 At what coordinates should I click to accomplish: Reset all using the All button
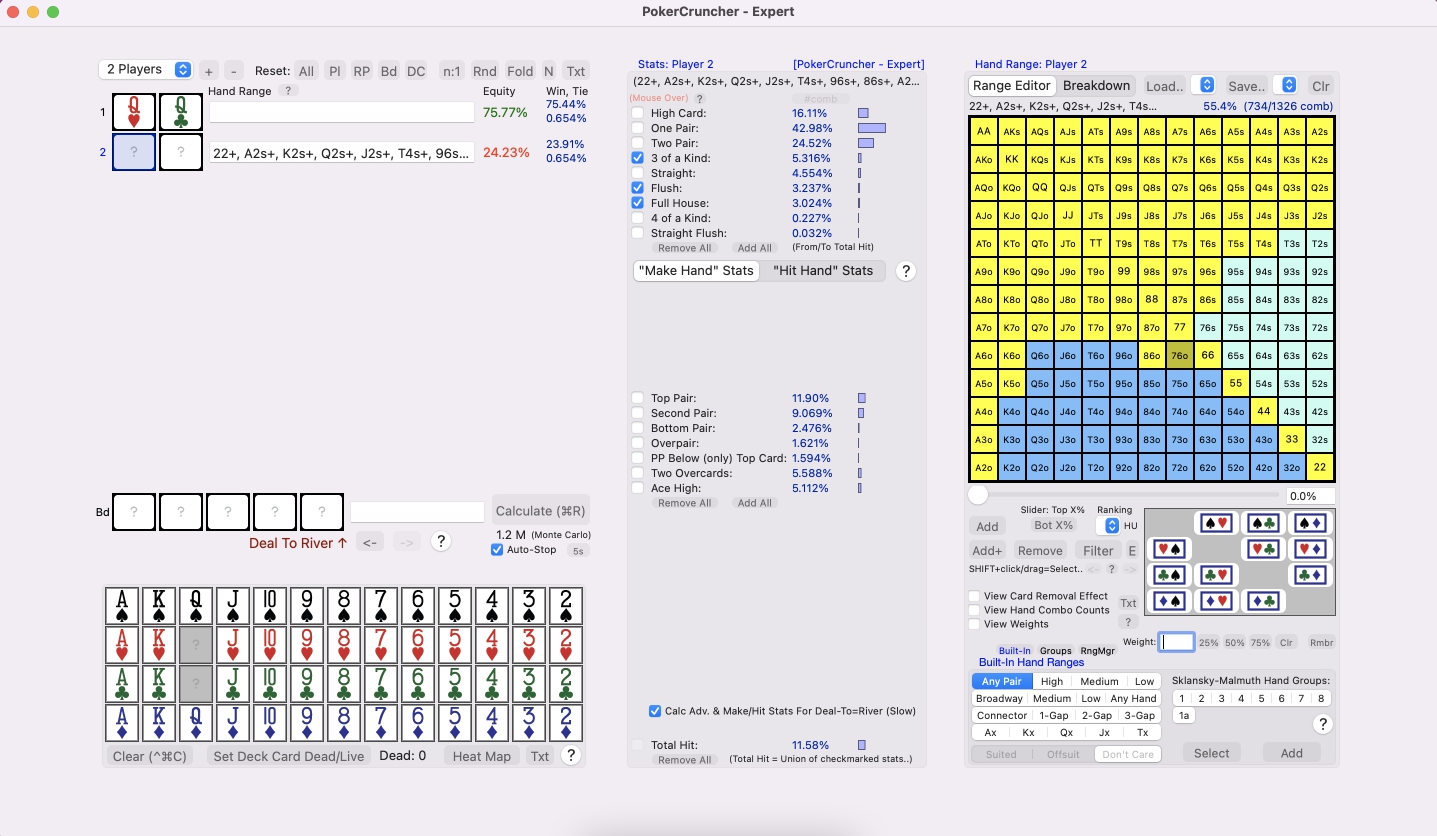coord(306,71)
